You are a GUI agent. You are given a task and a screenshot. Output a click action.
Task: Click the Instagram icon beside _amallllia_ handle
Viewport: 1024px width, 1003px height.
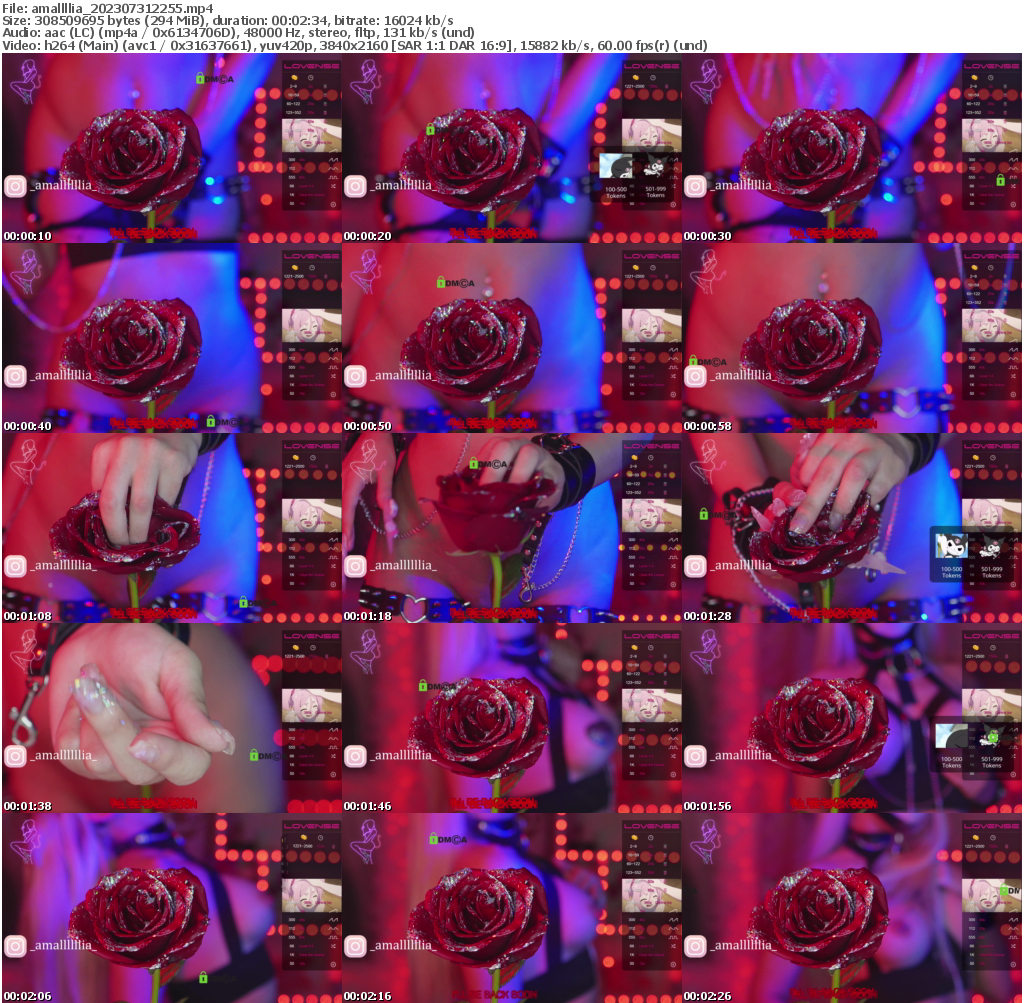click(15, 185)
